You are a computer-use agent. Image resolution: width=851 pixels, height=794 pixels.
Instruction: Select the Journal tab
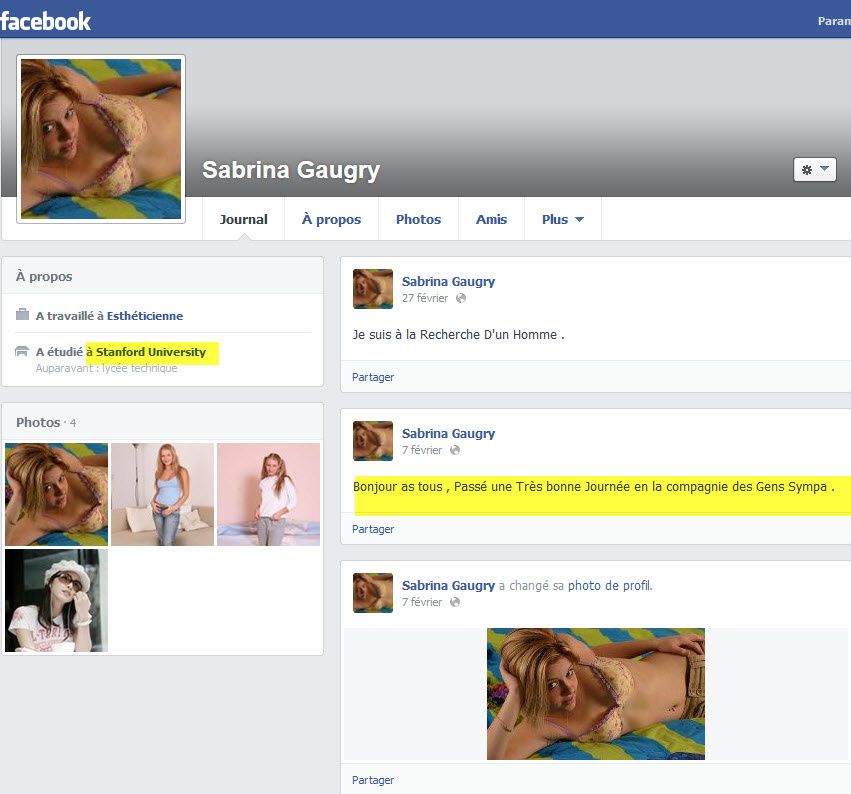coord(244,219)
